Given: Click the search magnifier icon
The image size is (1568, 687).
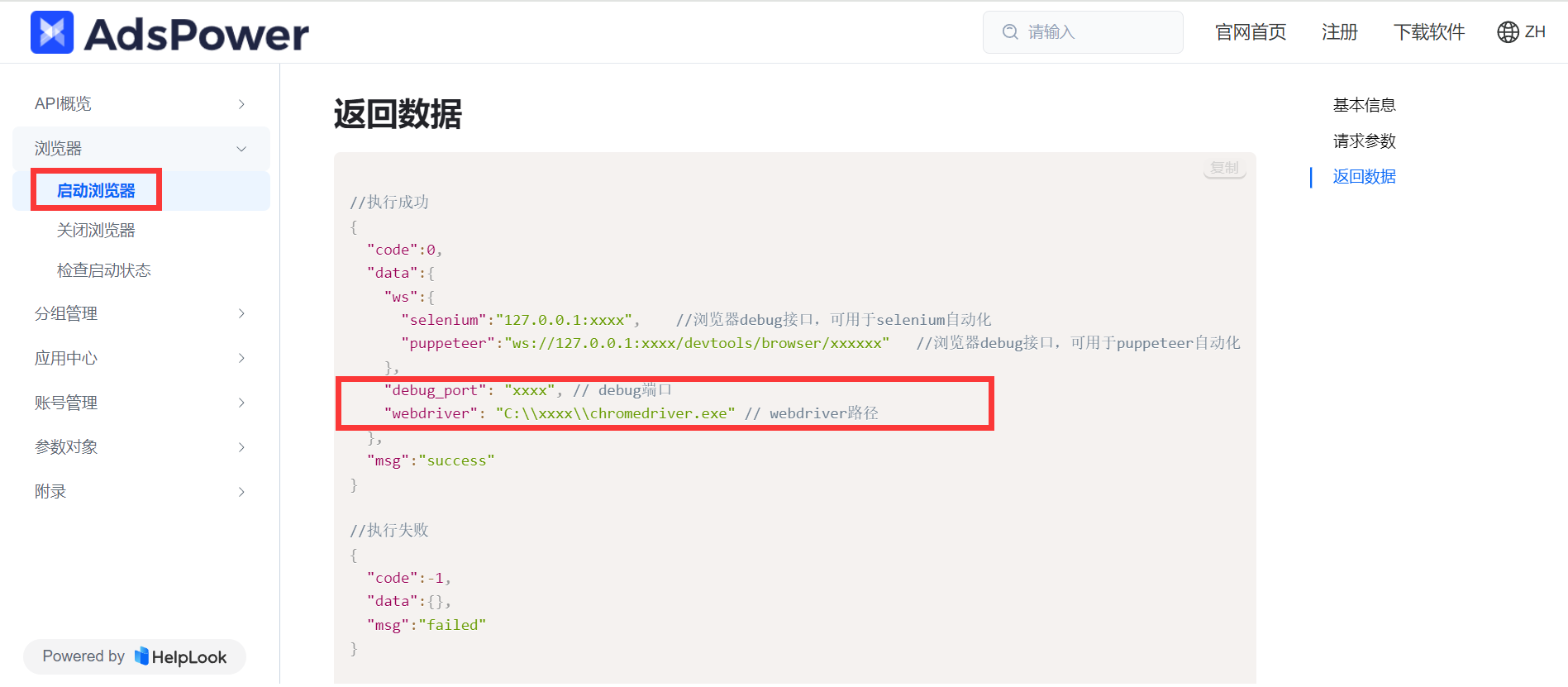Looking at the screenshot, I should pos(1009,32).
